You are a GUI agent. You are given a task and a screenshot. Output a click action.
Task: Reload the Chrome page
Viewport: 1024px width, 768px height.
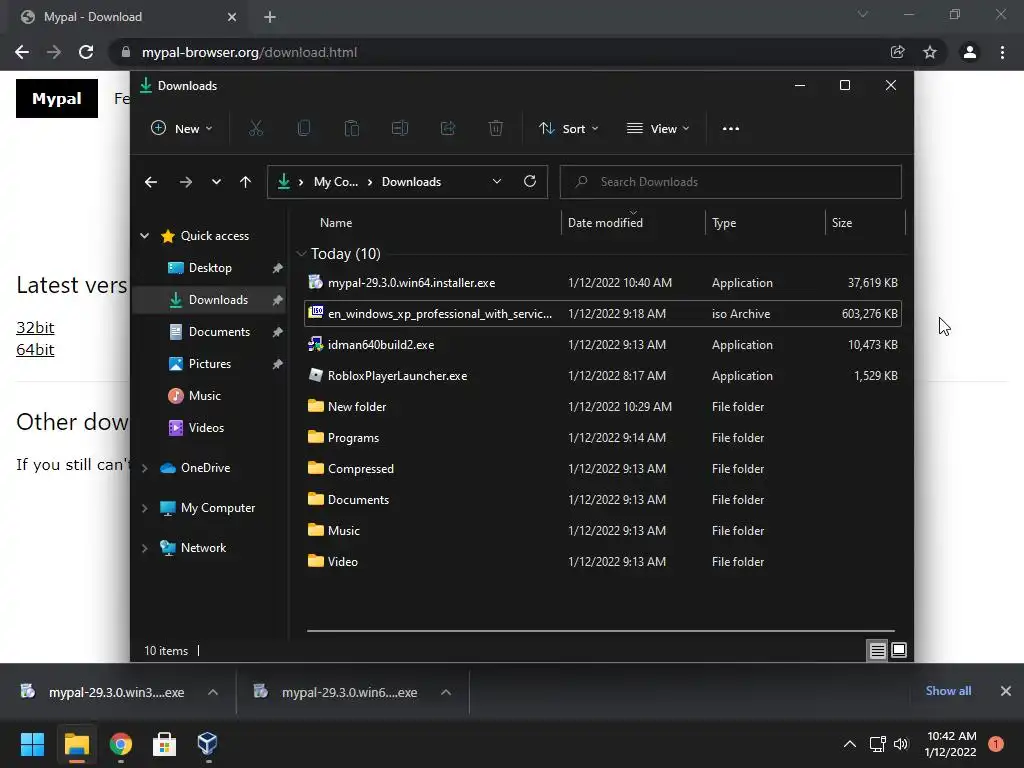(x=86, y=52)
